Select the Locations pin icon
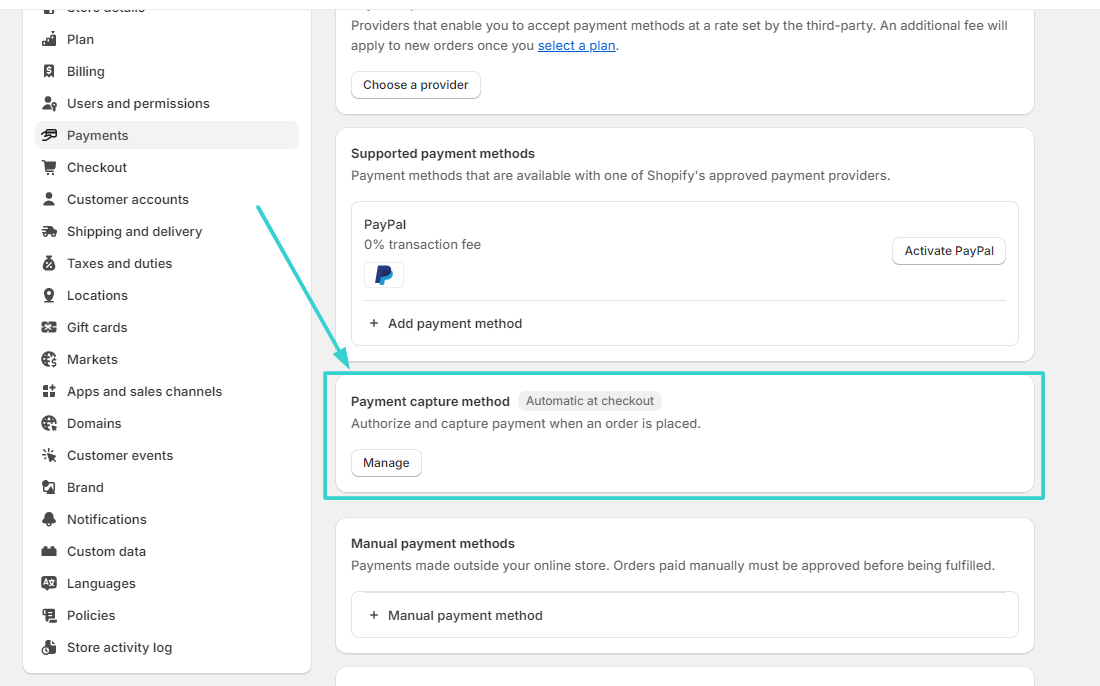Screen dimensions: 1100x686 pos(49,295)
